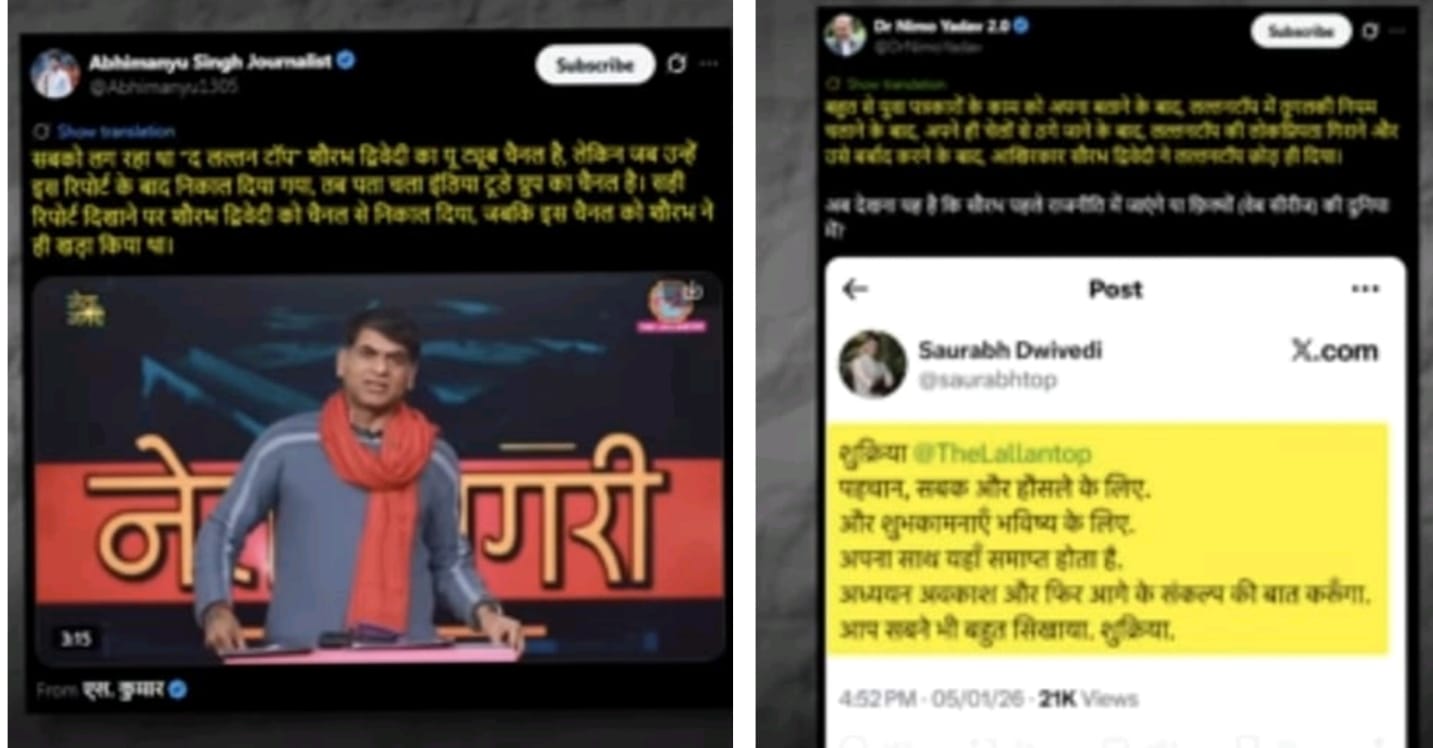Click verified badge next to Abhimanyu Singh Journalist

point(346,62)
